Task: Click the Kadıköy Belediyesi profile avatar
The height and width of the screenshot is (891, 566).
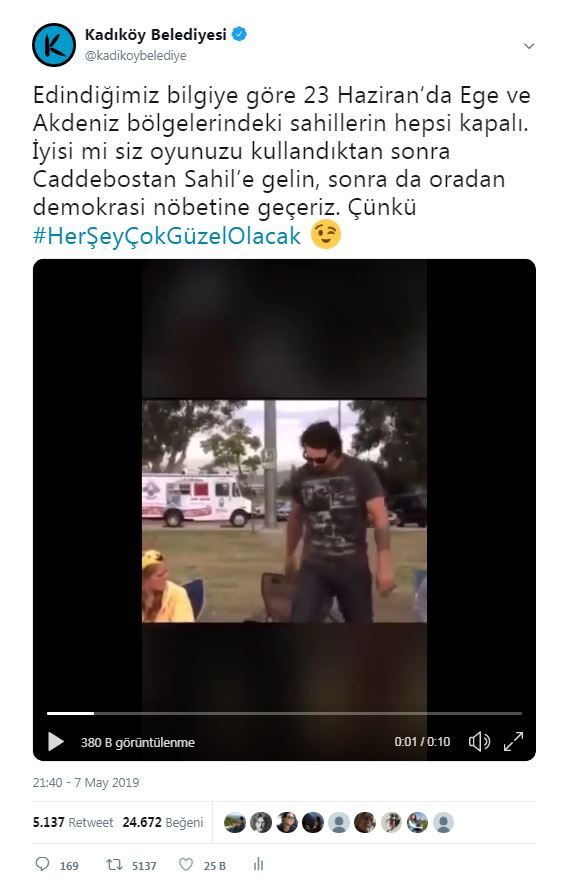Action: coord(54,45)
